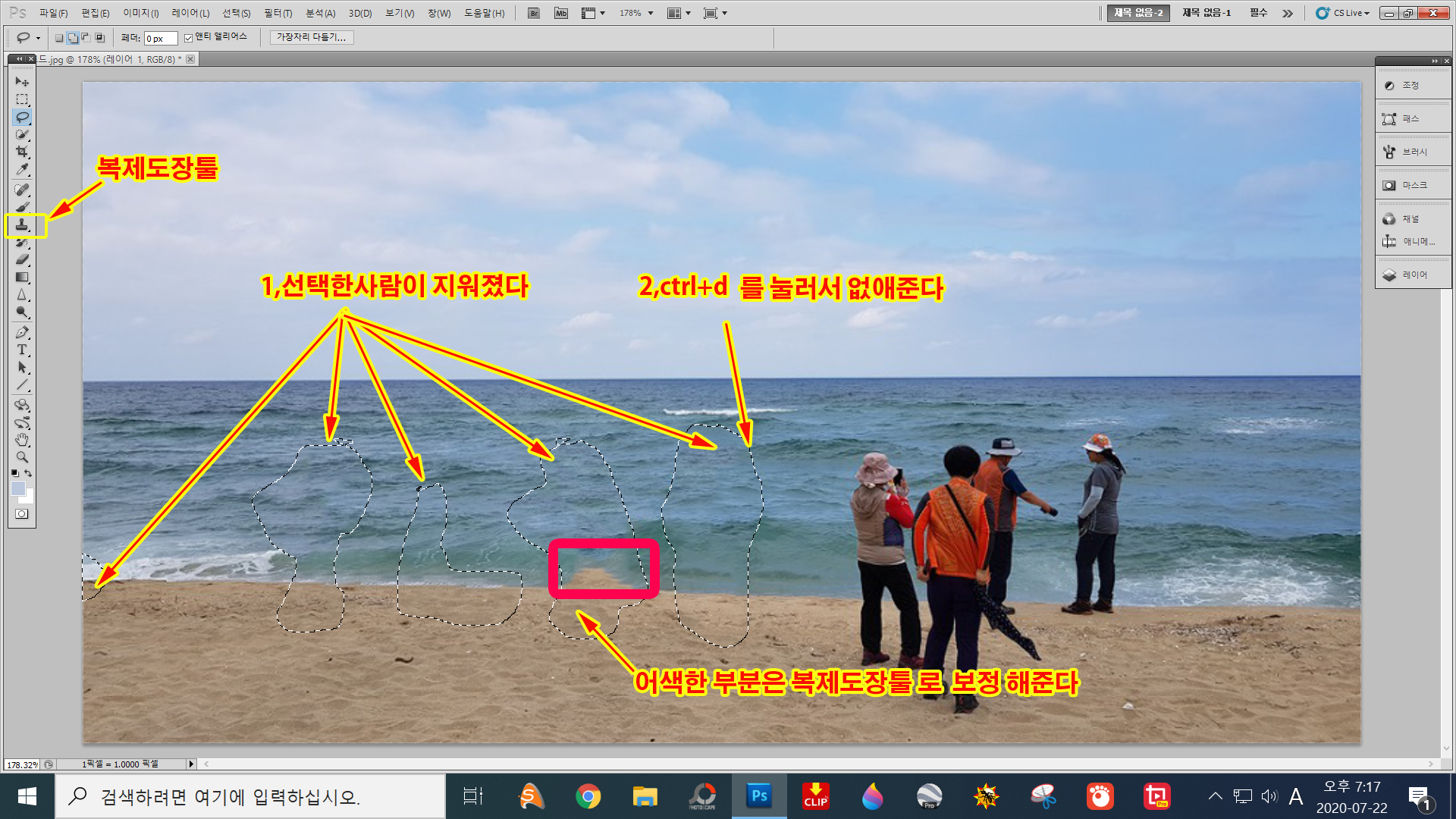The height and width of the screenshot is (819, 1456).
Task: Select the Lasso tool in toolbox
Action: point(22,117)
